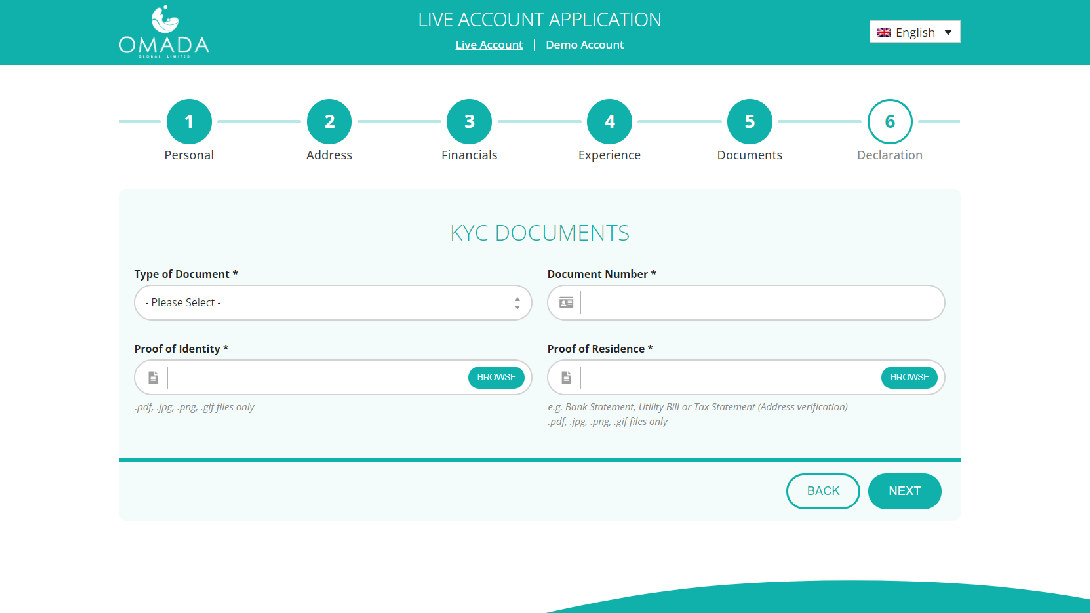Open the Type of Document dropdown
This screenshot has width=1090, height=613.
[333, 303]
